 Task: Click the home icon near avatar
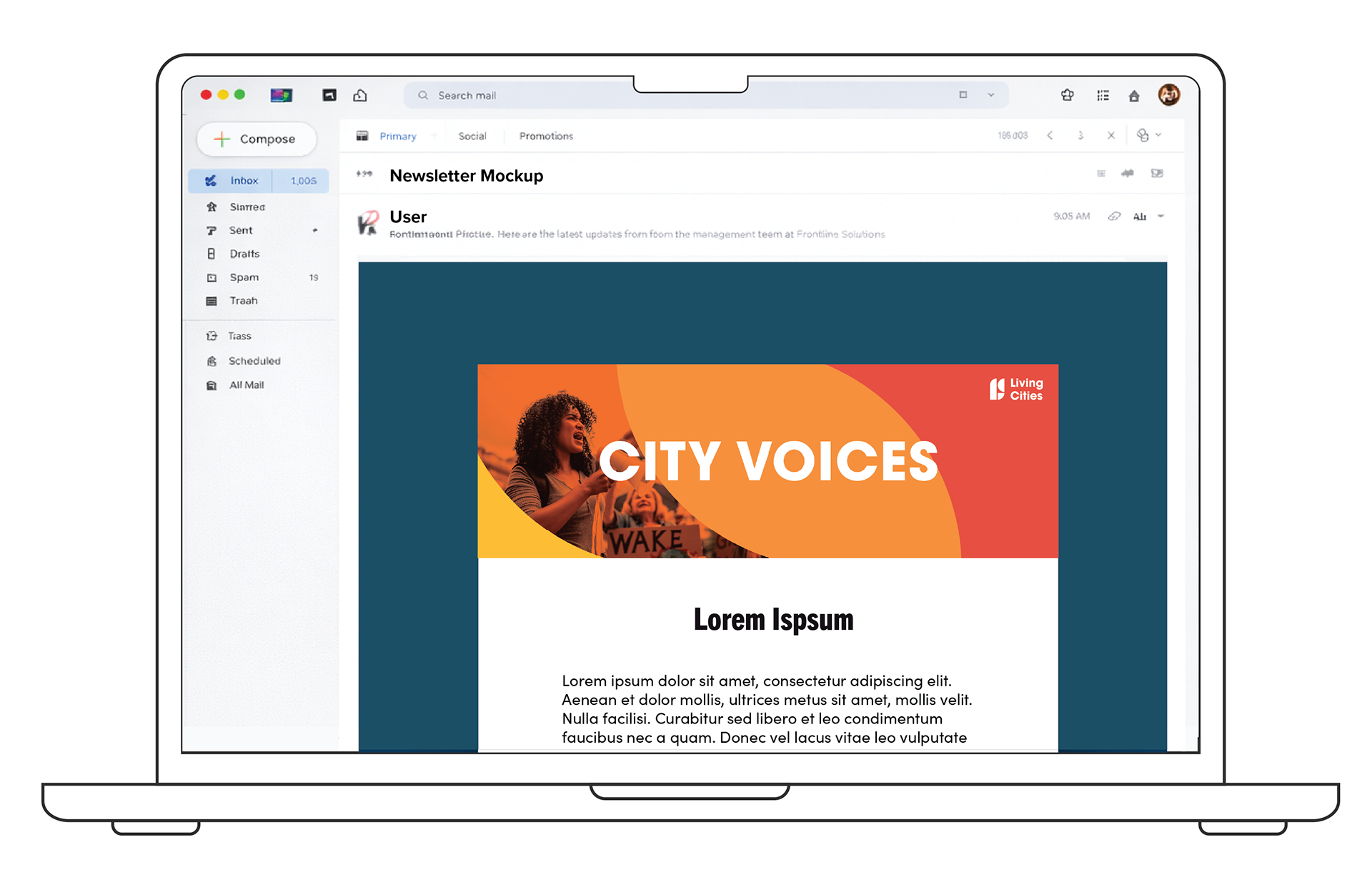(1134, 96)
